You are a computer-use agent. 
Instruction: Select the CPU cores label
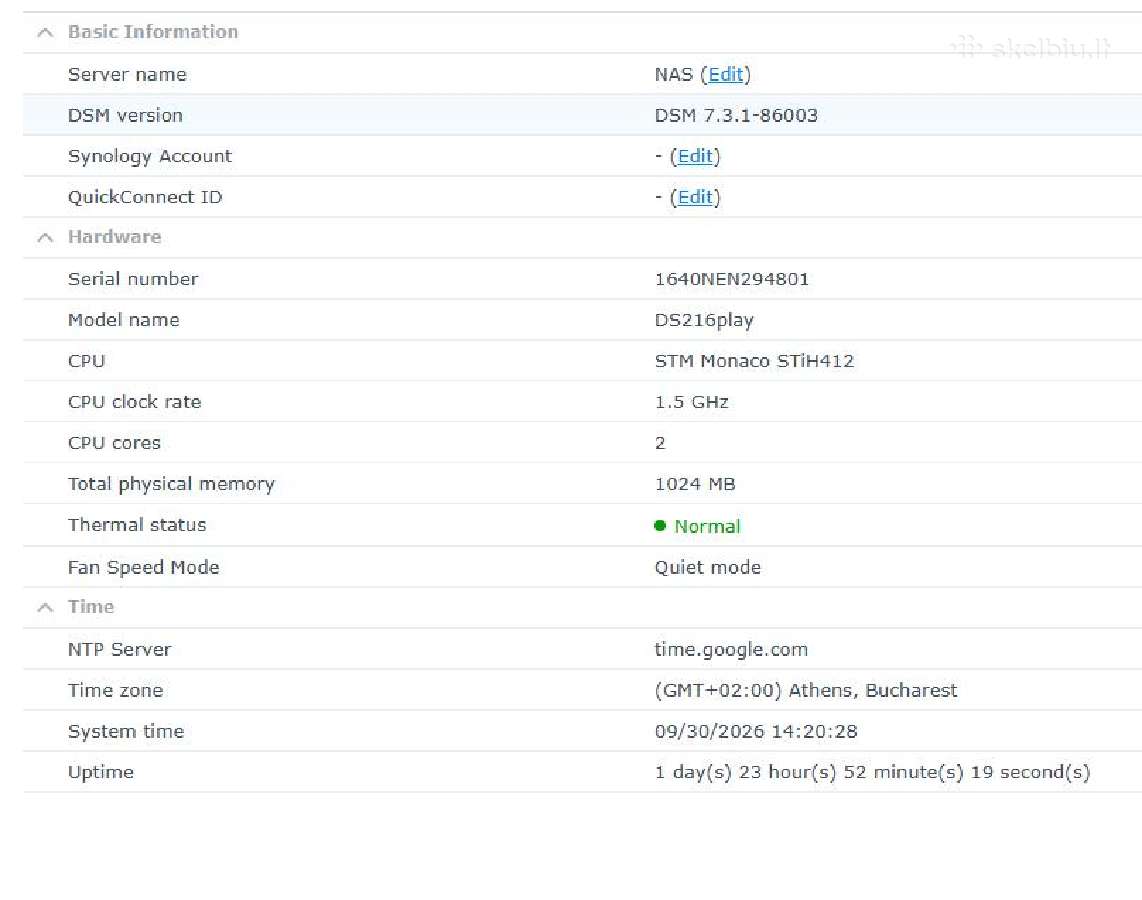pos(114,443)
